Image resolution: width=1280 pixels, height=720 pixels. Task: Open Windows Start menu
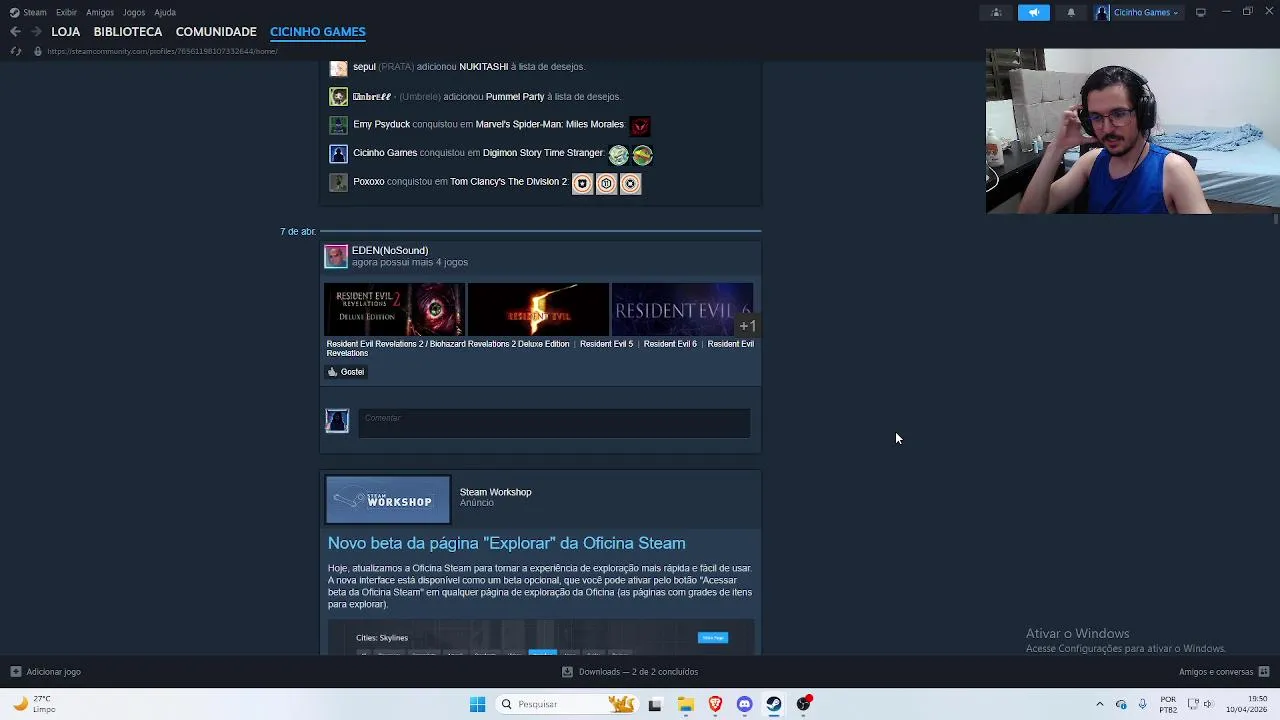pyautogui.click(x=477, y=704)
